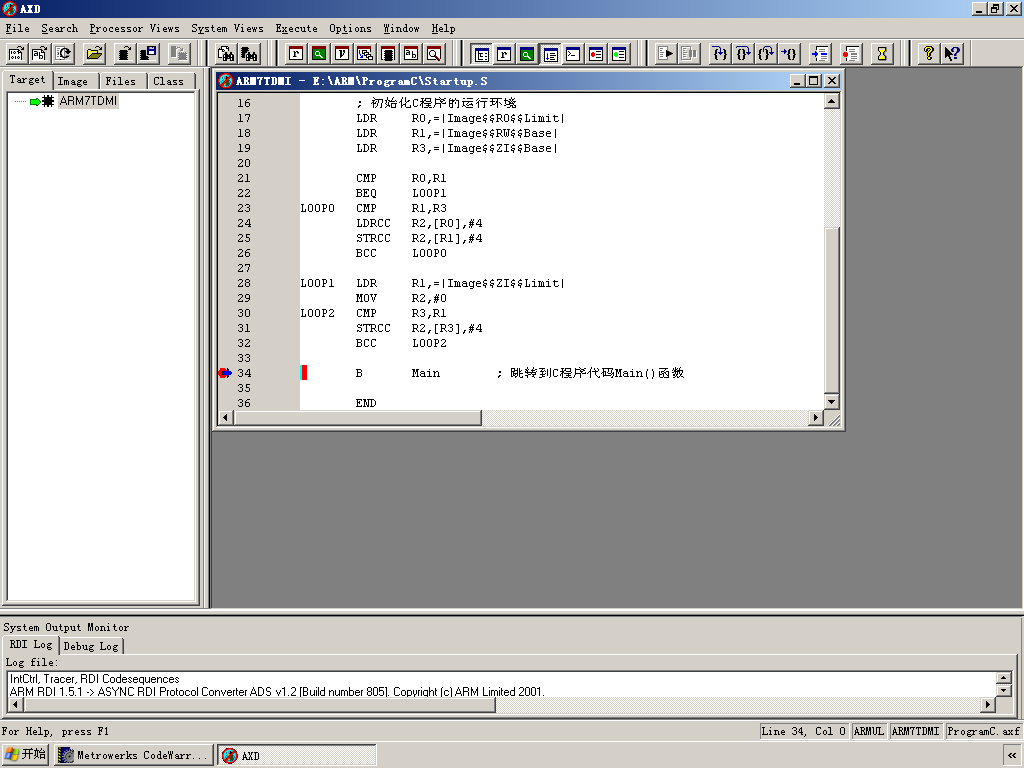The width and height of the screenshot is (1024, 768).
Task: Open the Low Level Symbols view icon
Action: 411,54
